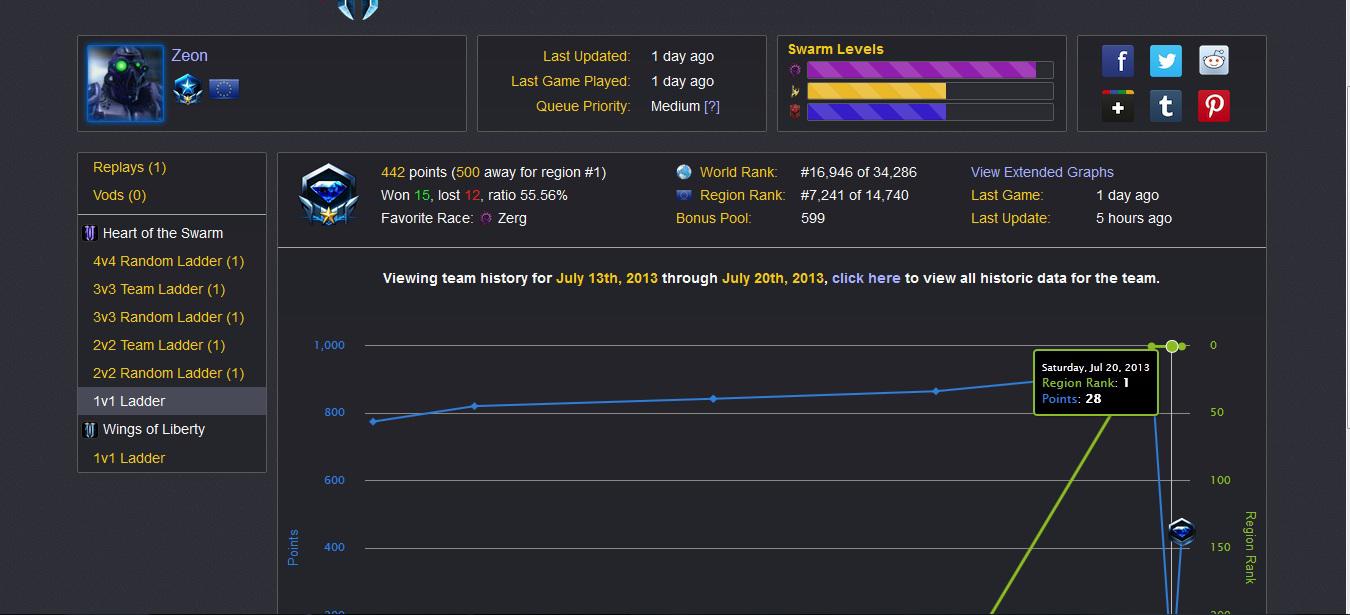
Task: Click the vertical 'Points' axis title
Action: point(293,547)
